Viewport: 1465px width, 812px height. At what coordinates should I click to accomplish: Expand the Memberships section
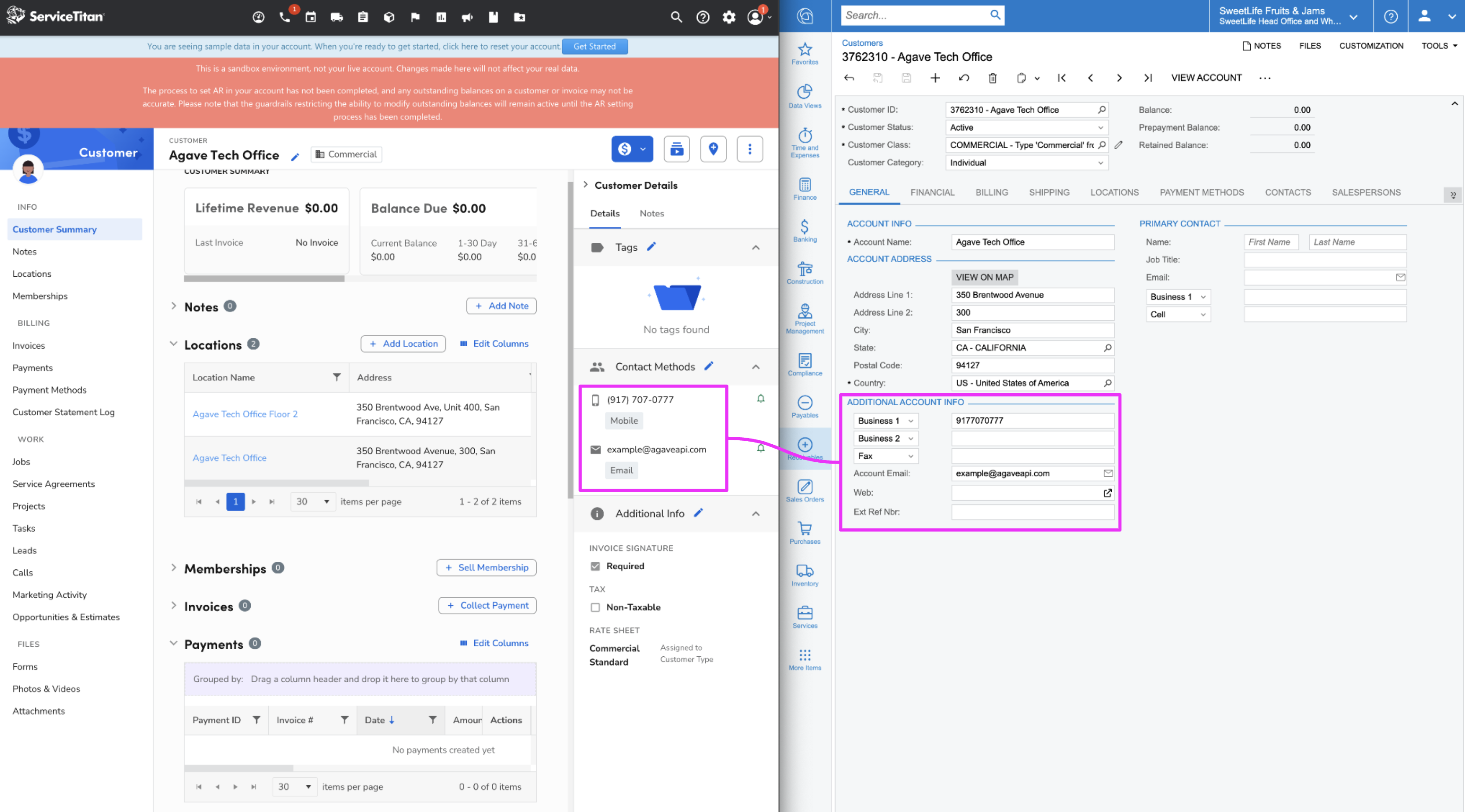173,567
